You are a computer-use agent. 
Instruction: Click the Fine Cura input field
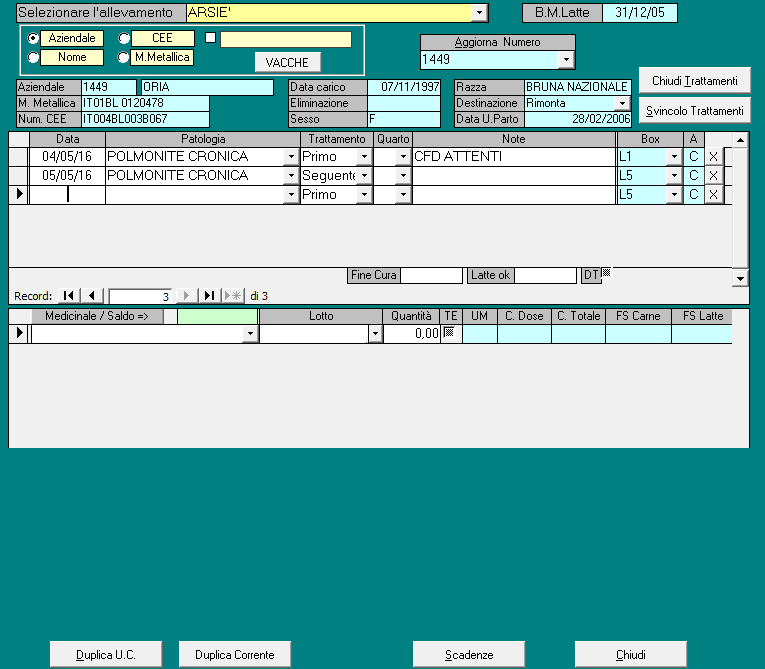tap(431, 275)
